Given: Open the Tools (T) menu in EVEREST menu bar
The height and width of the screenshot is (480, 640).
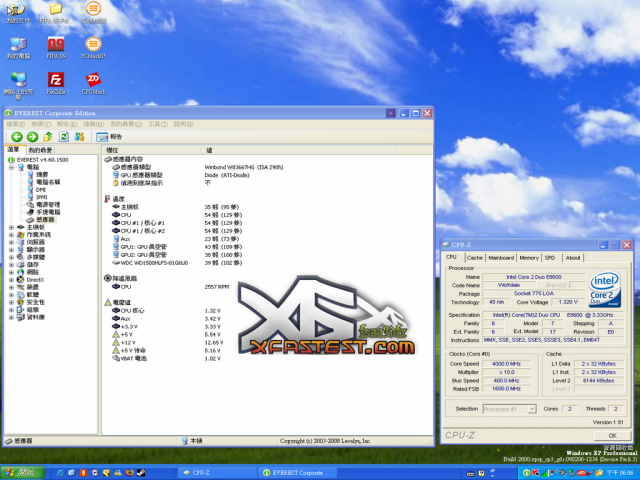Looking at the screenshot, I should click(x=158, y=124).
